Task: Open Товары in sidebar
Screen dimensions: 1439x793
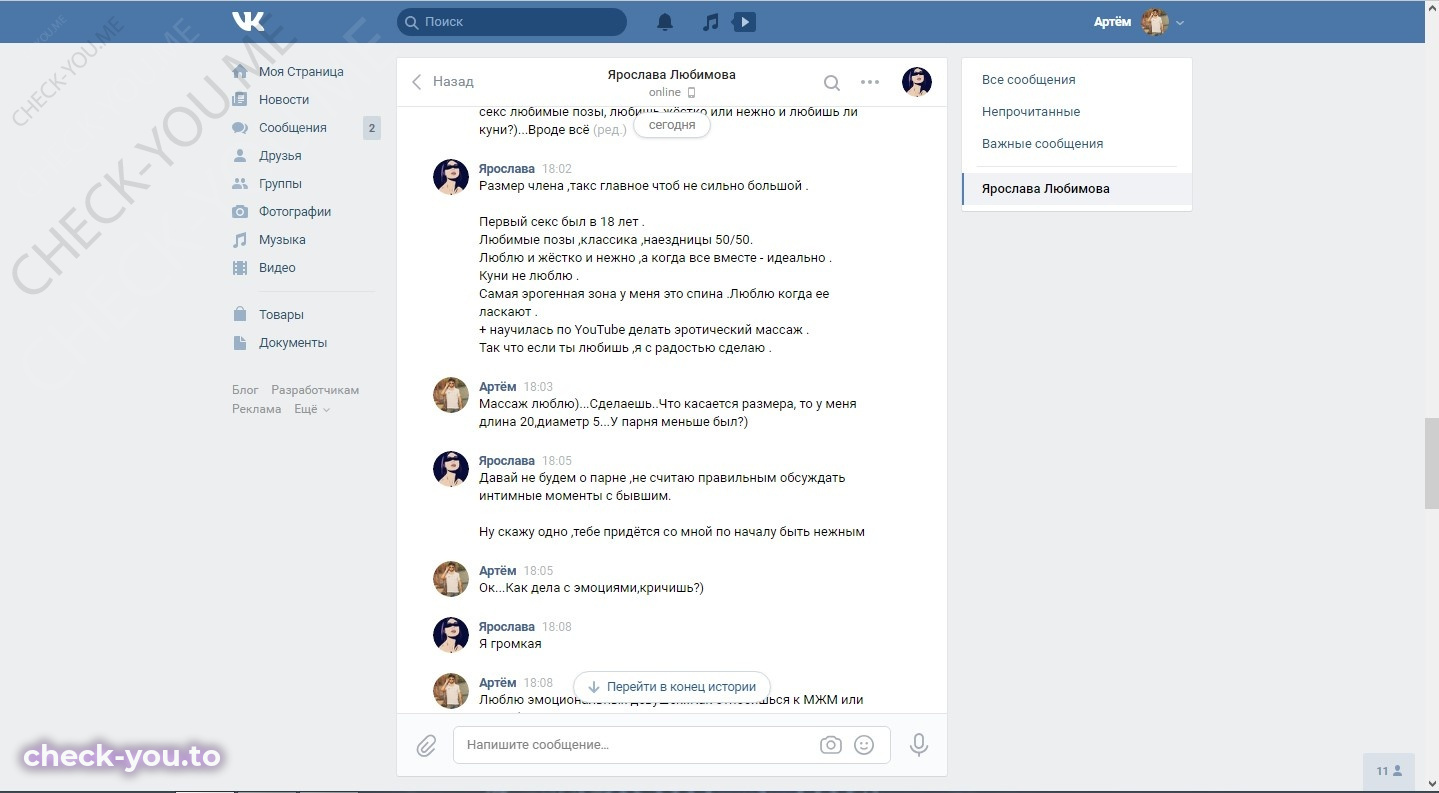Action: (x=281, y=315)
